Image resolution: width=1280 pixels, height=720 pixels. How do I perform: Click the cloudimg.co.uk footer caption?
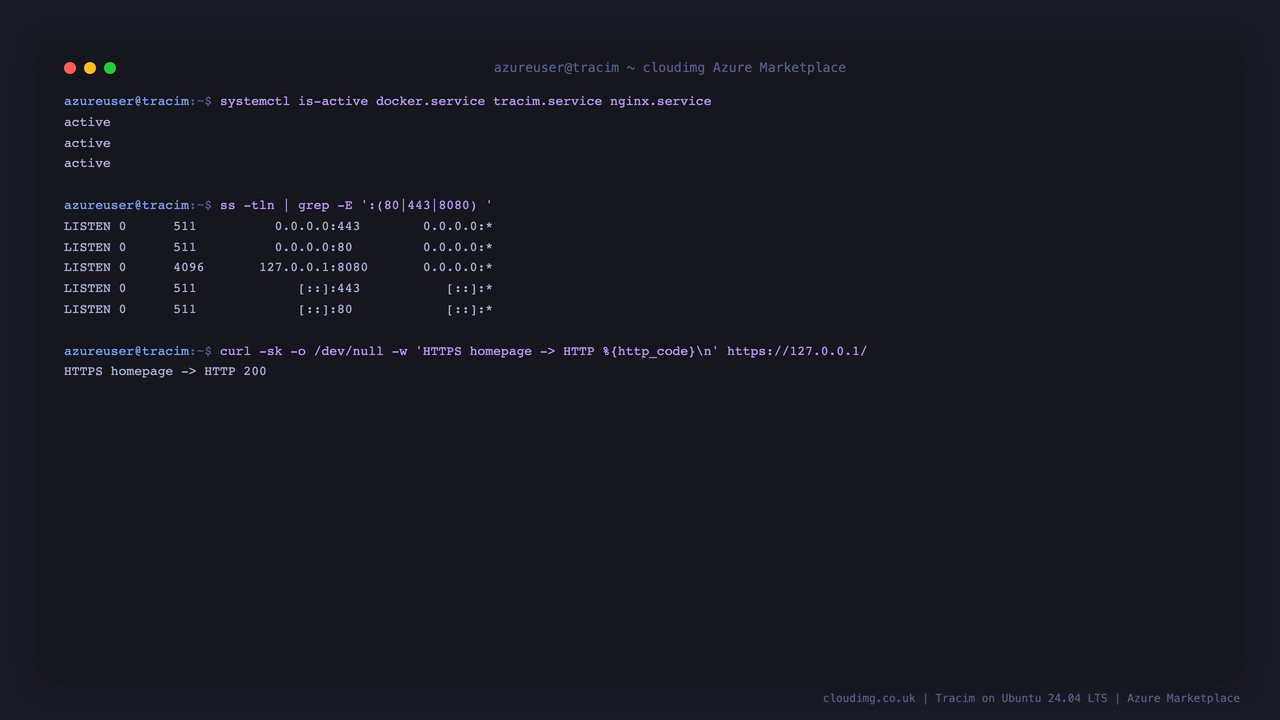[x=1031, y=698]
